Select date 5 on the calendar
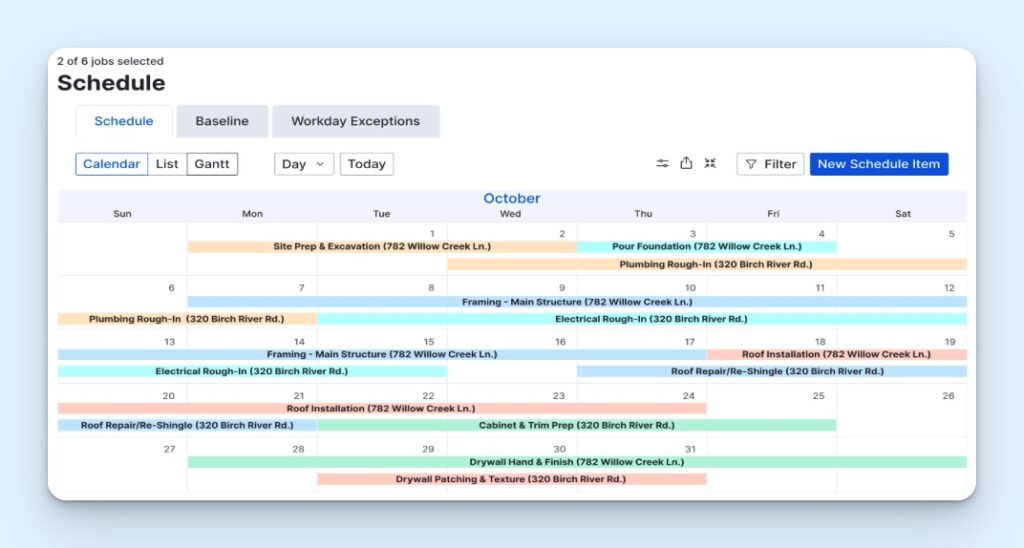1024x548 pixels. 952,234
